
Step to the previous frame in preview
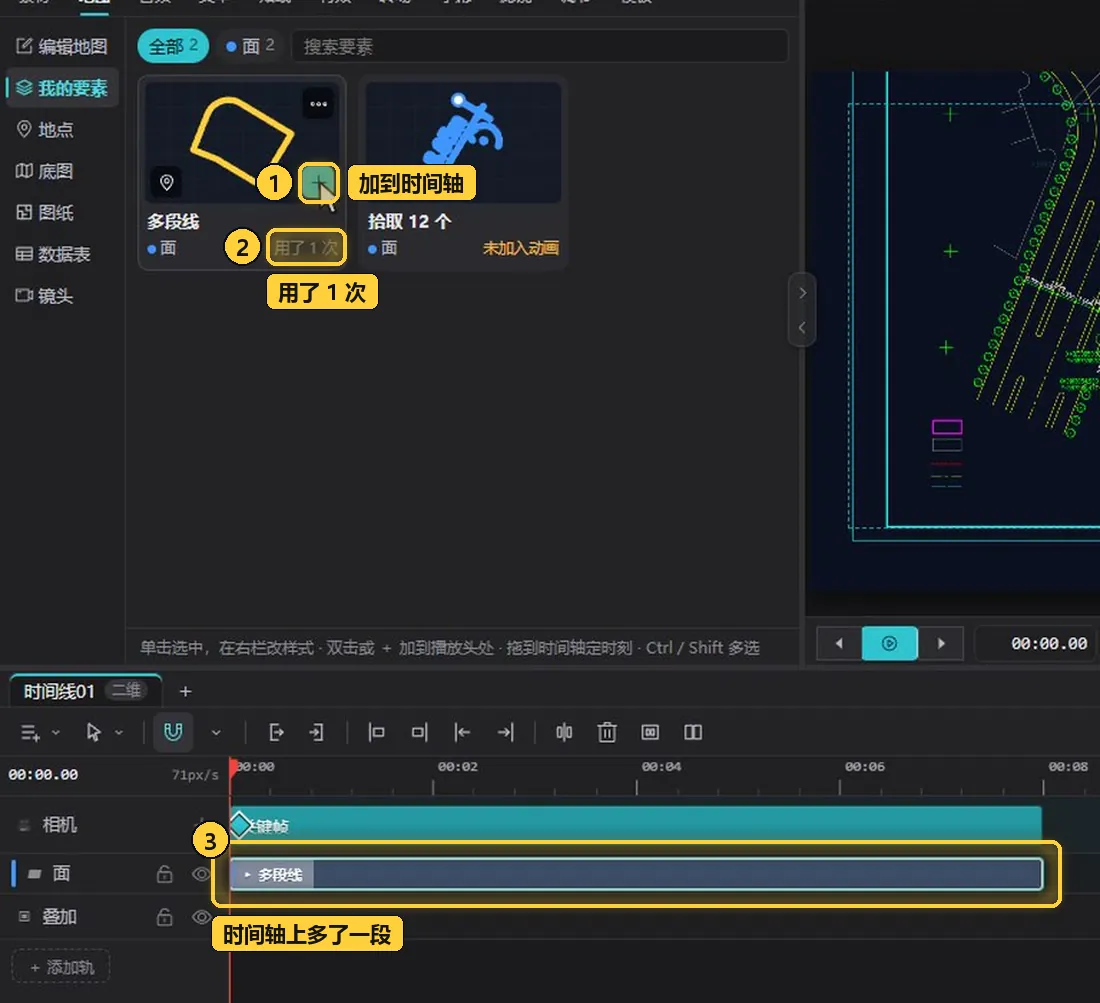[x=839, y=643]
